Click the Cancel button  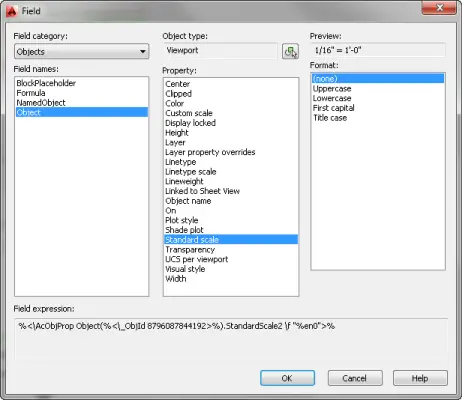355,378
